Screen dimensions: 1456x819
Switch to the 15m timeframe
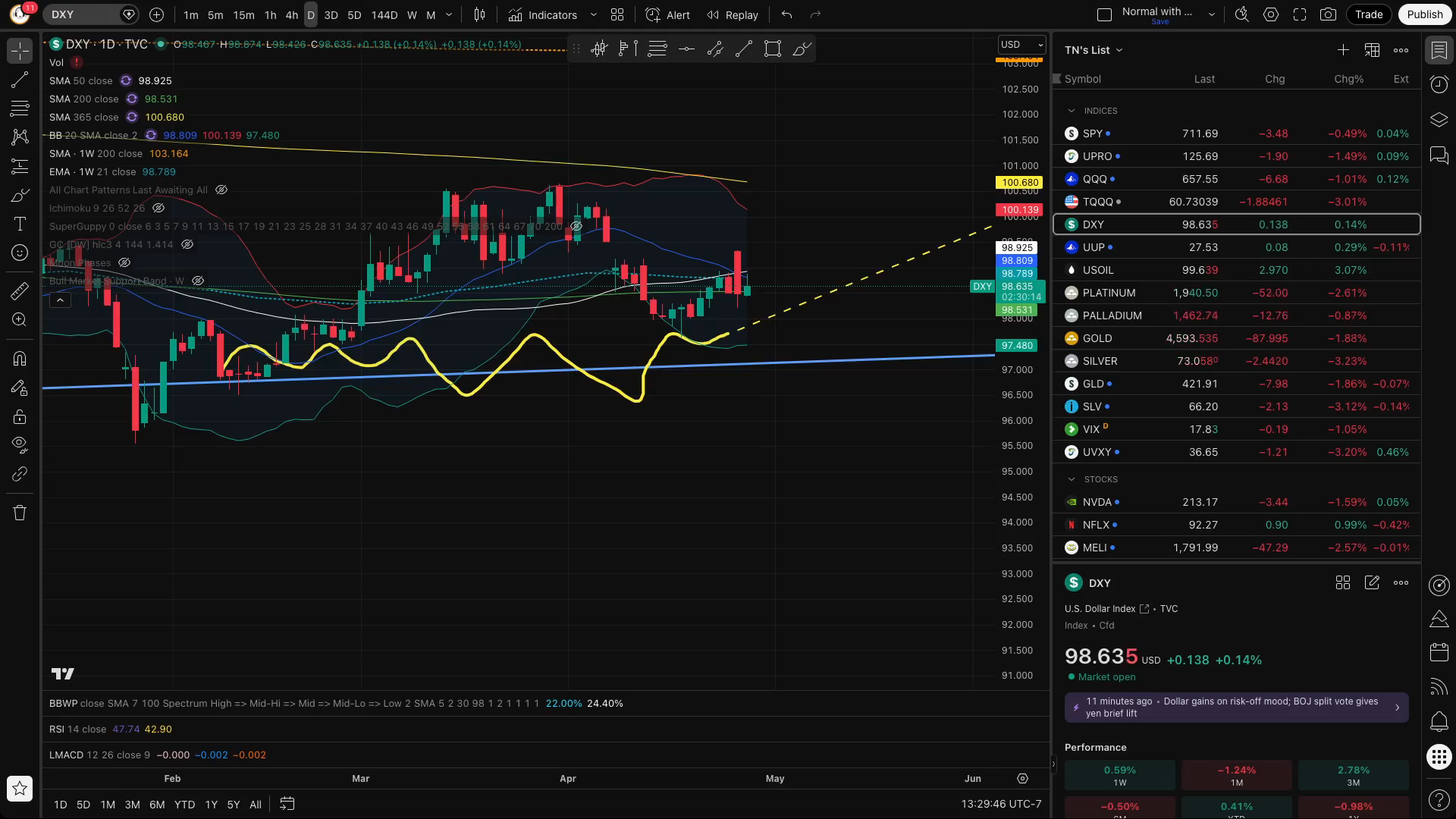tap(243, 14)
